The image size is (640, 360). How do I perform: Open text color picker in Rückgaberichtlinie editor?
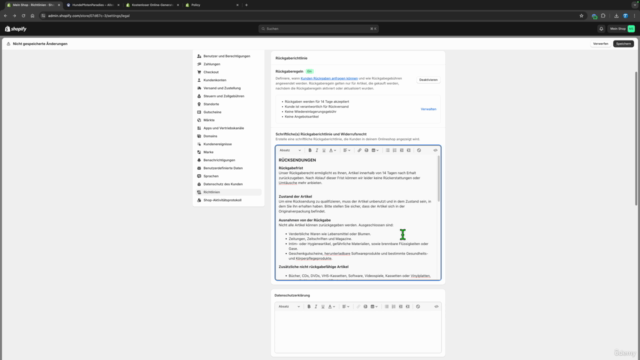(x=333, y=150)
